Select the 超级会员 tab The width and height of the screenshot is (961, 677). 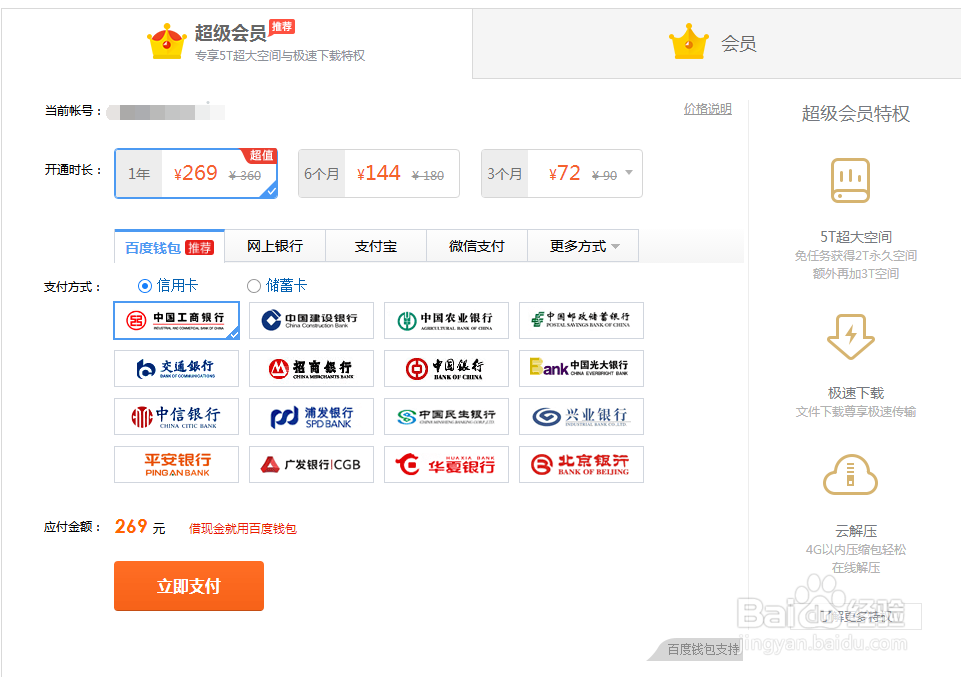click(237, 43)
